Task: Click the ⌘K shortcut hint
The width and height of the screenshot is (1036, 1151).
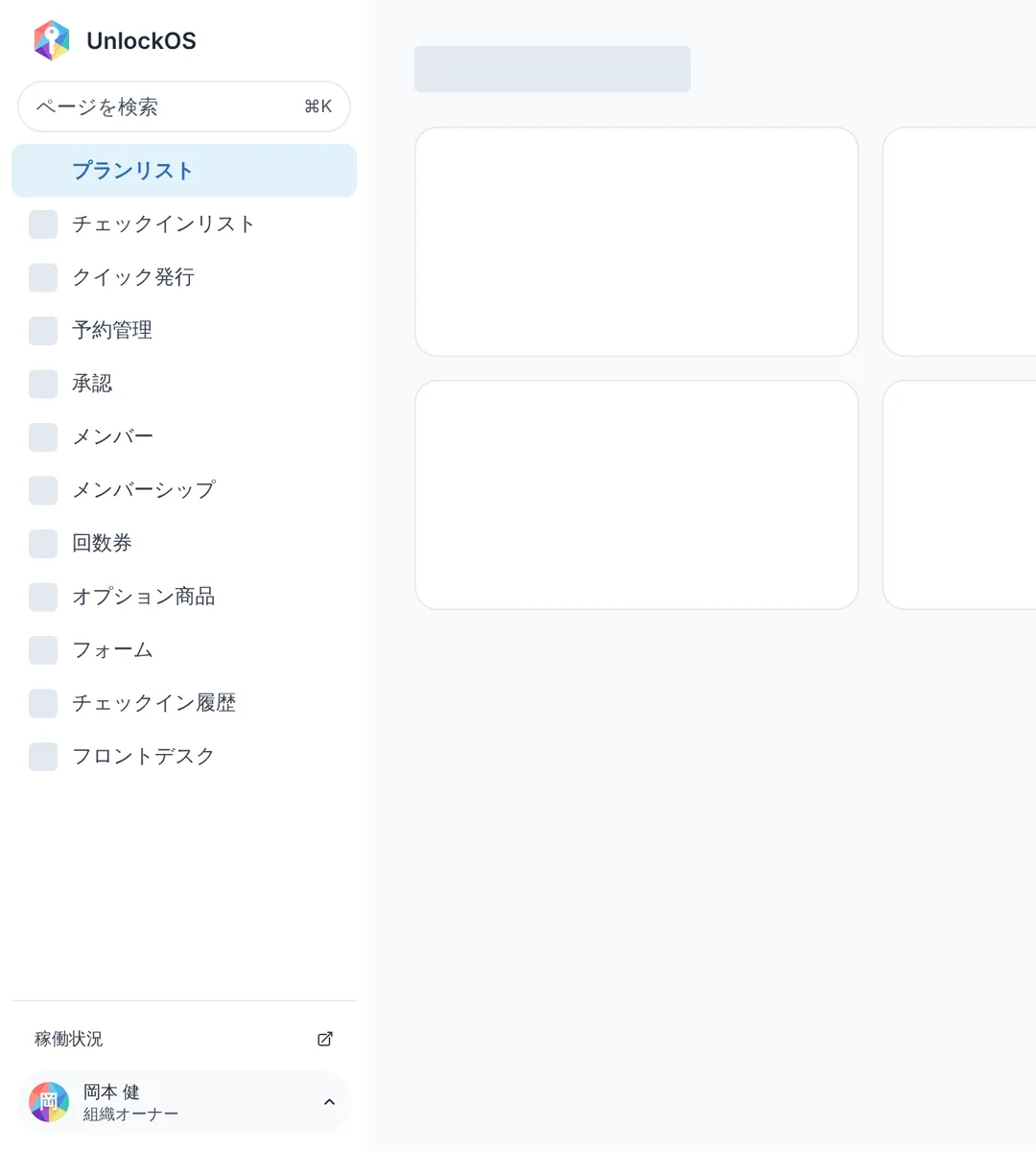Action: tap(318, 106)
